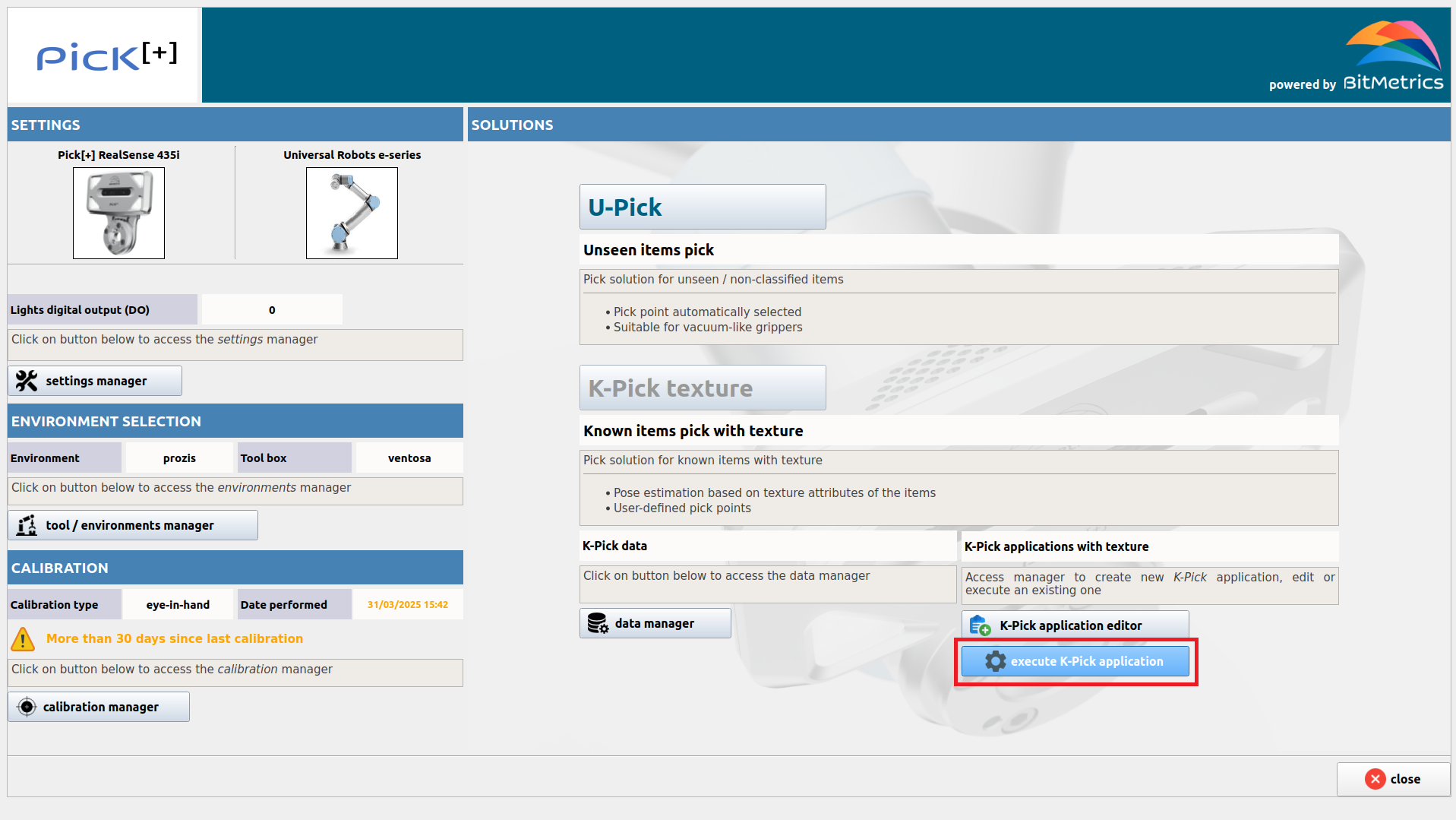Viewport: 1456px width, 820px height.
Task: Click the Environment value prozis
Action: pyautogui.click(x=179, y=457)
